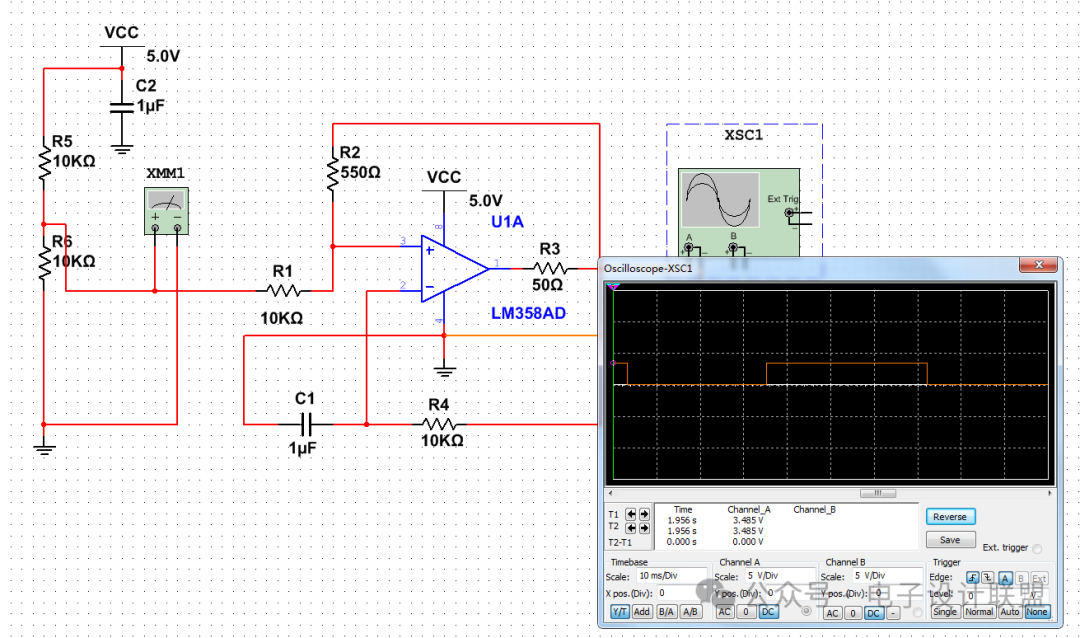This screenshot has height=638, width=1080.
Task: Move cursor T1 right with arrow
Action: (x=644, y=514)
